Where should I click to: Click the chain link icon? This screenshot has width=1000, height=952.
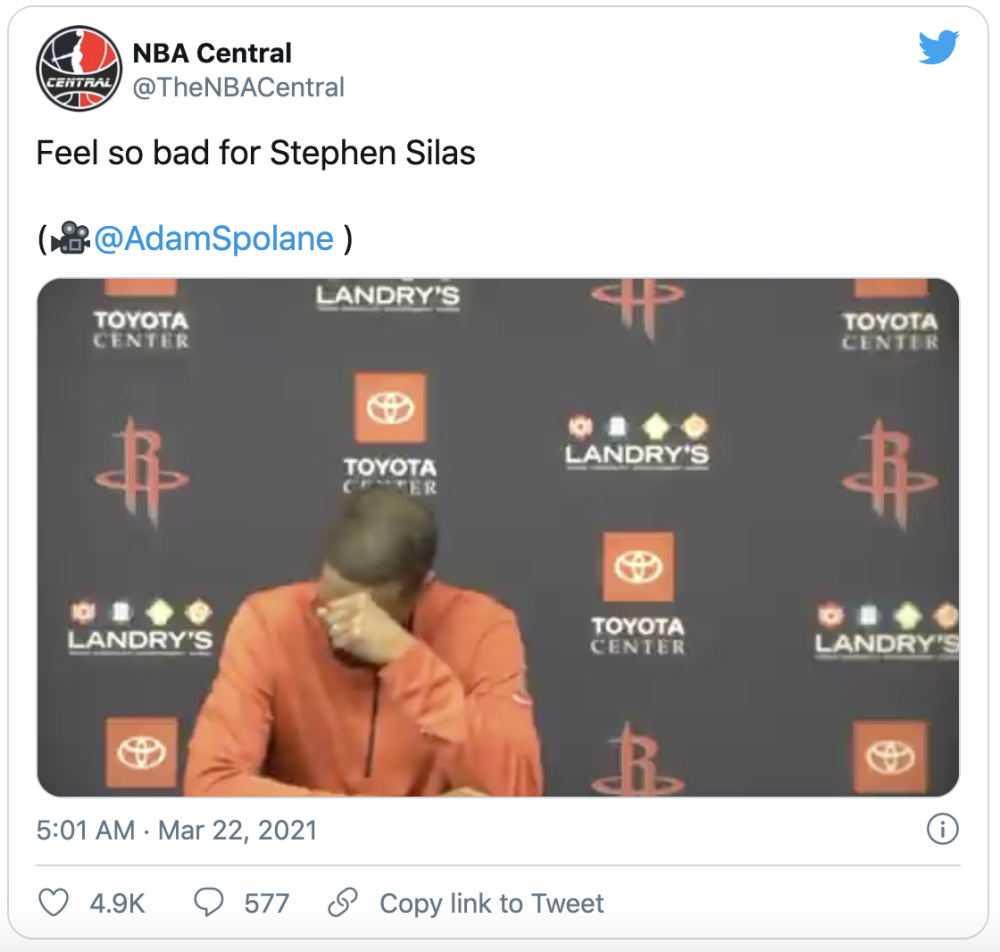(342, 902)
